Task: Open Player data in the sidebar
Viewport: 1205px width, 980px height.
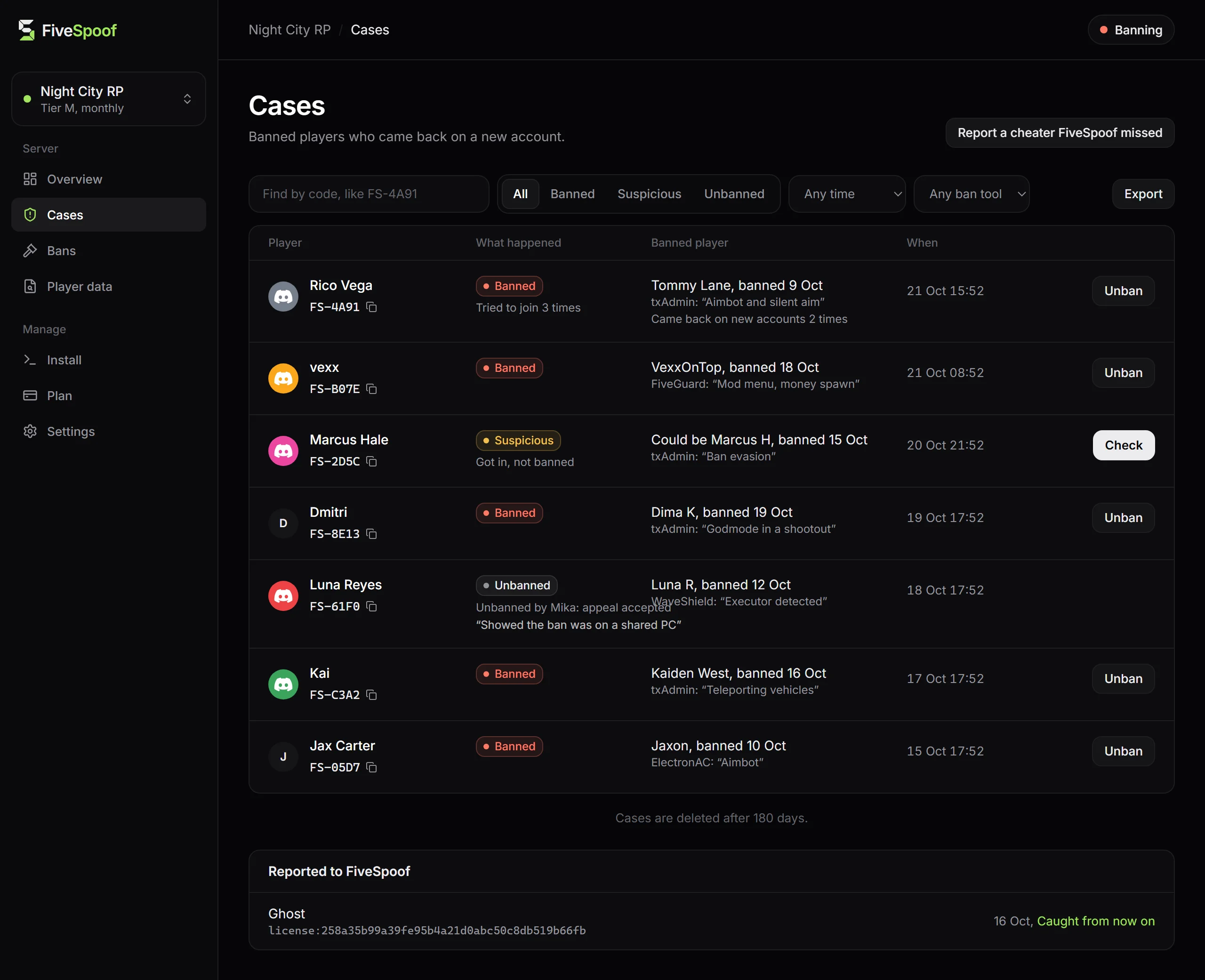Action: click(108, 286)
